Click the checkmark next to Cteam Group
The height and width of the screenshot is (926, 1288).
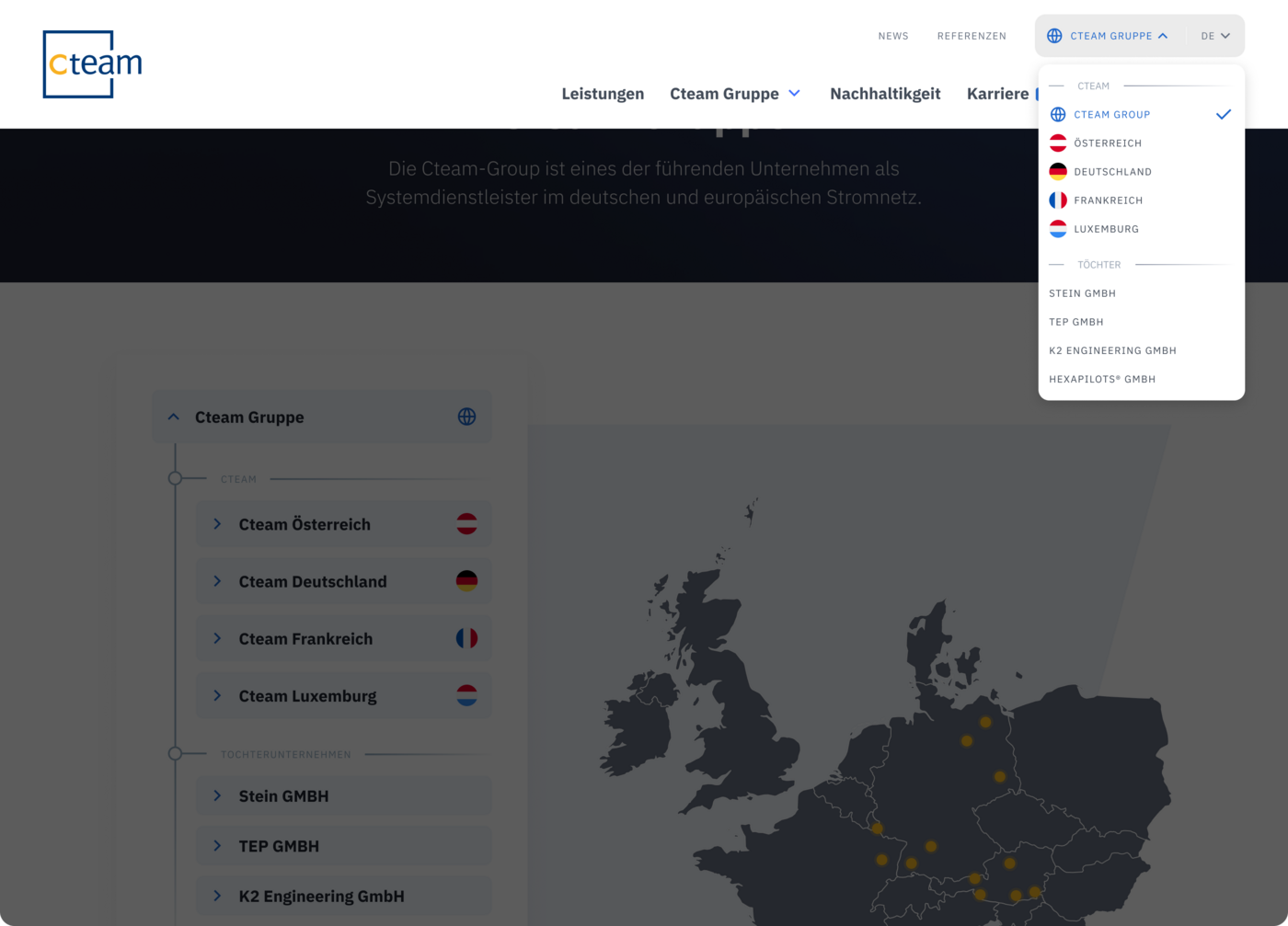1224,115
